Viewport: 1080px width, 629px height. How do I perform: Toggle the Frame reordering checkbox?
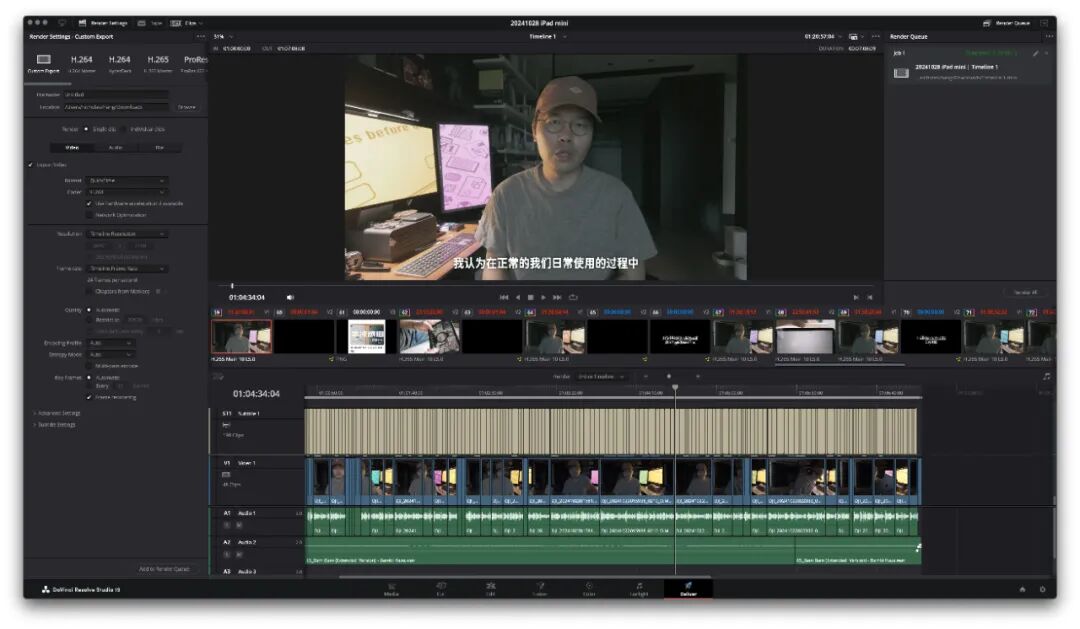point(89,398)
